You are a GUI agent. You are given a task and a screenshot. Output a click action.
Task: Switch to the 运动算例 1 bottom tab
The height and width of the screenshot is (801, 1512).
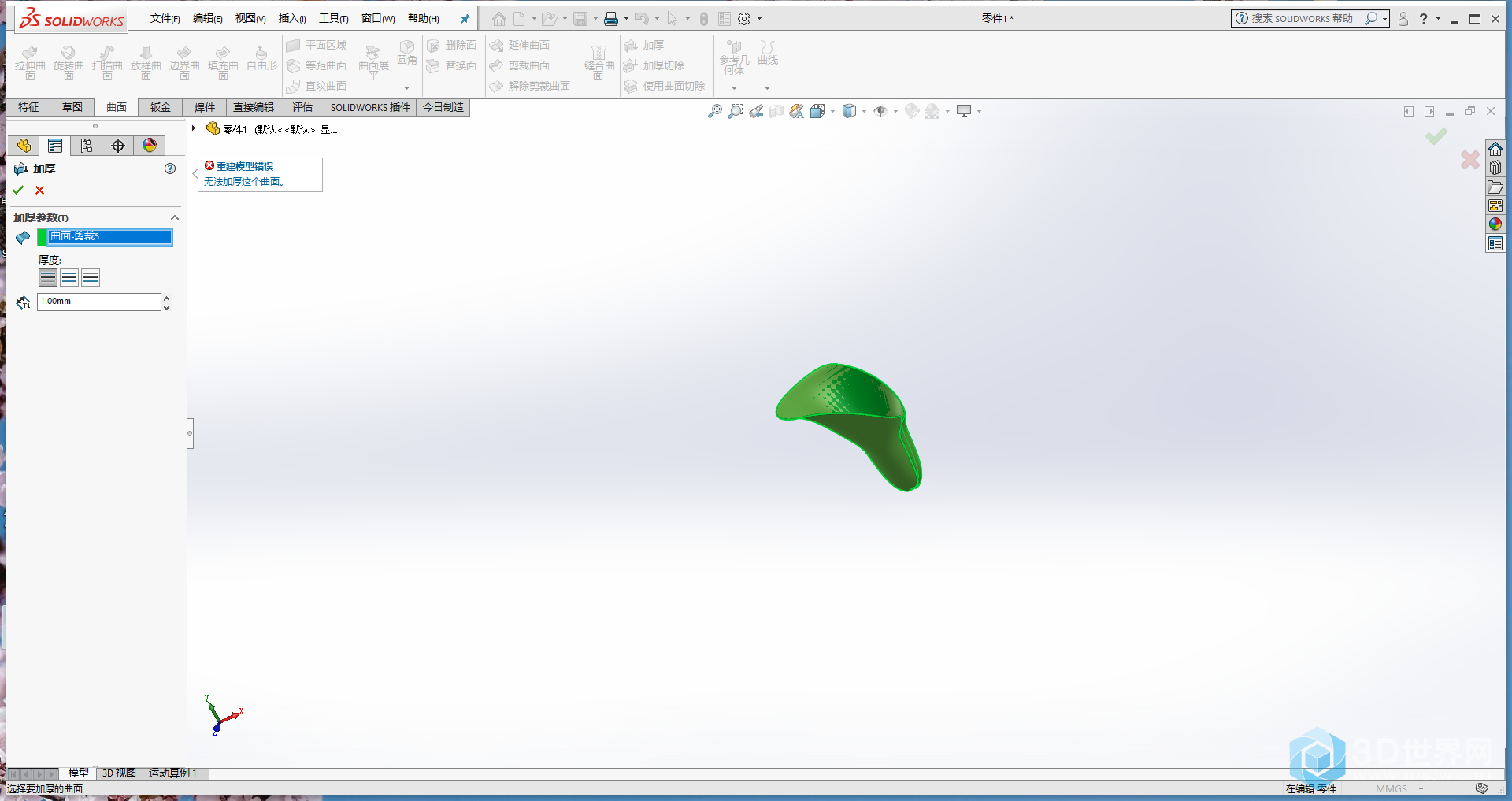173,773
